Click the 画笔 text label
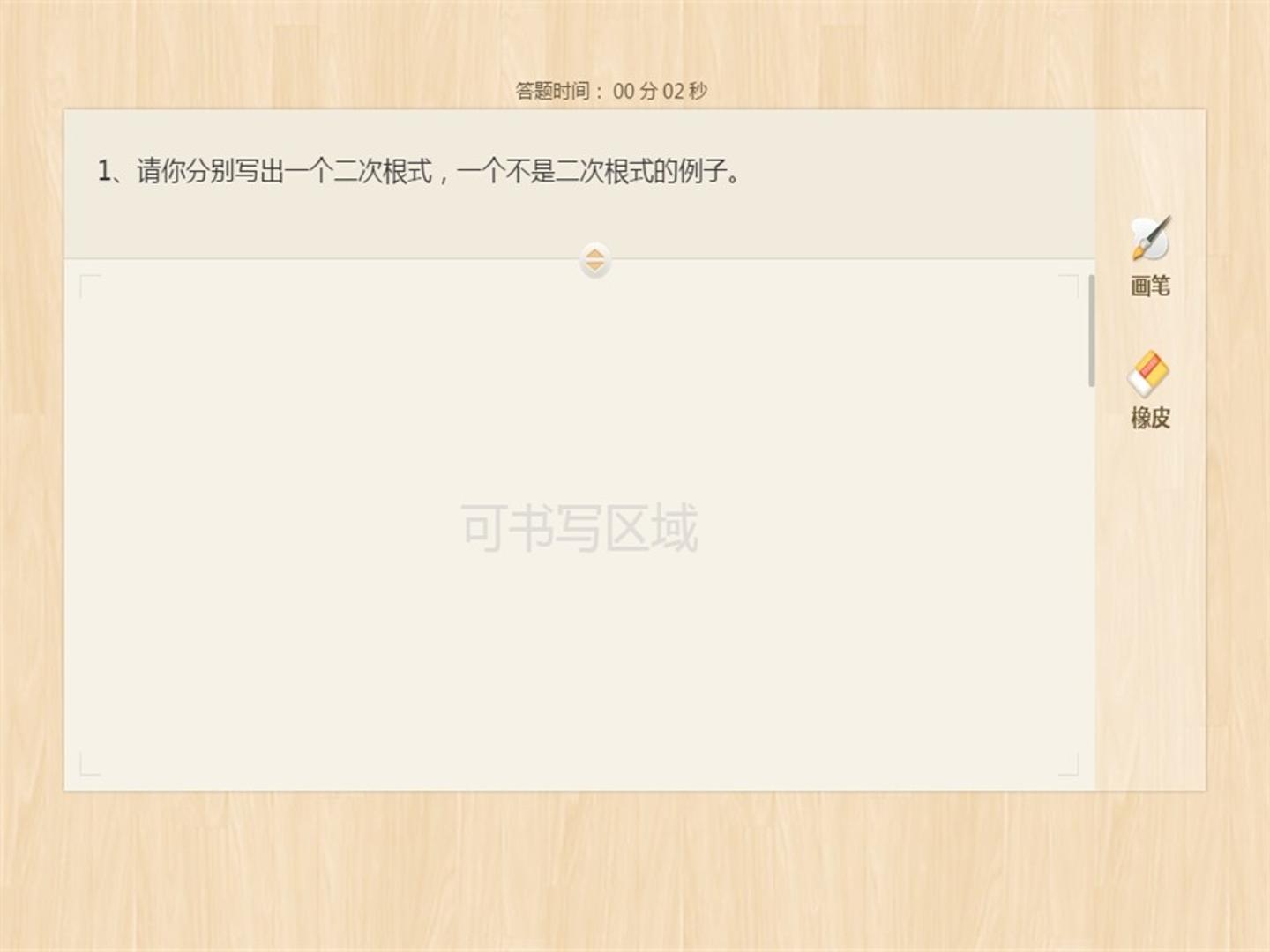Screen dimensions: 1270x952 click(1150, 286)
